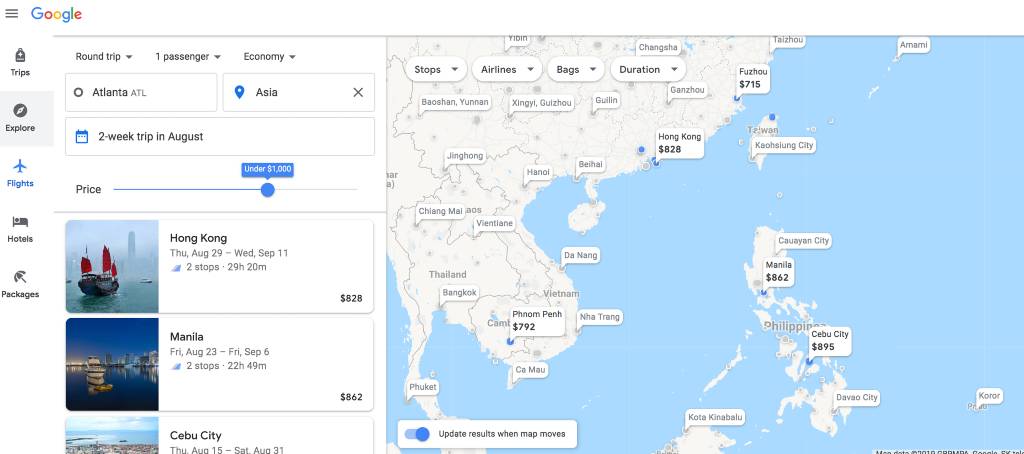1024x454 pixels.
Task: Click the Atlanta ATL origin field
Action: tap(141, 93)
